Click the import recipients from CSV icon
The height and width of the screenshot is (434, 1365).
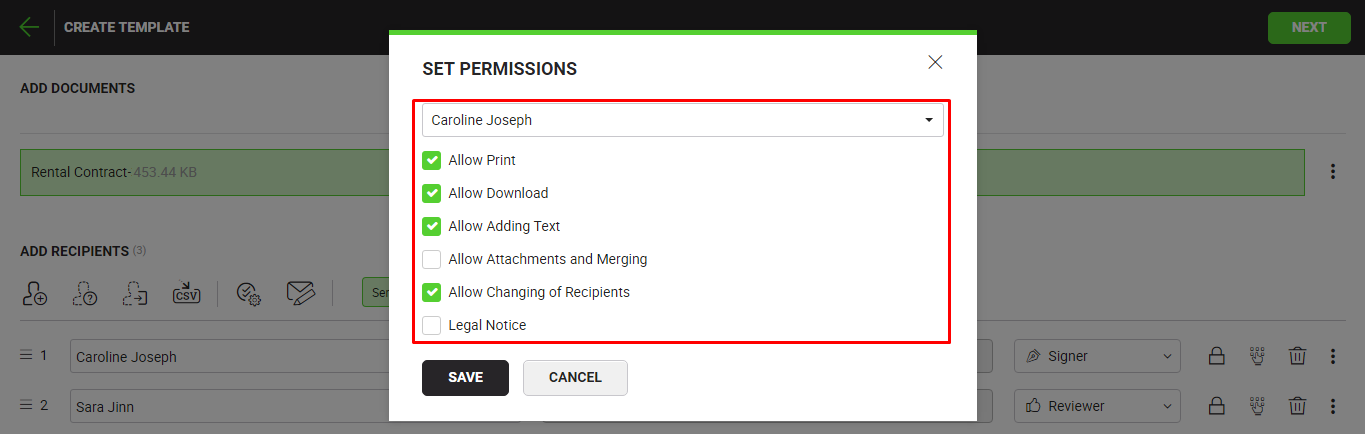tap(186, 293)
